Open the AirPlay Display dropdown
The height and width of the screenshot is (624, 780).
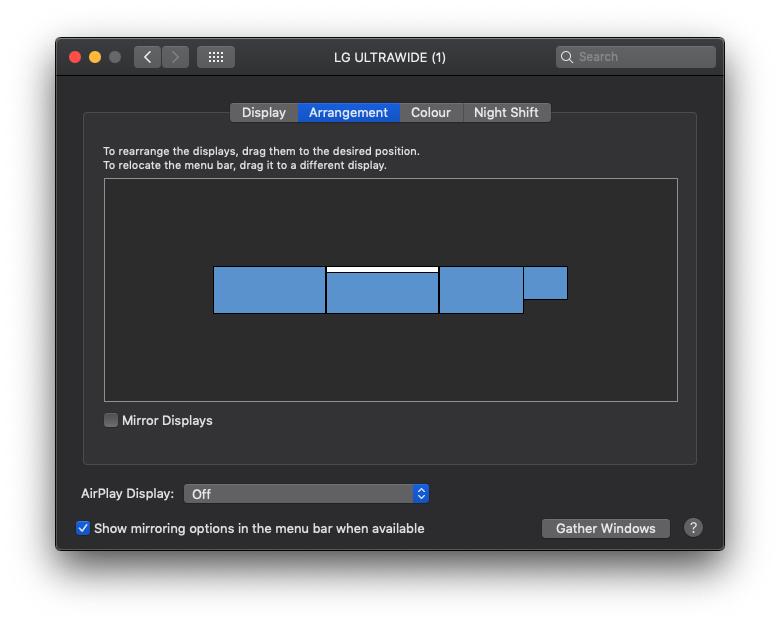coord(306,494)
